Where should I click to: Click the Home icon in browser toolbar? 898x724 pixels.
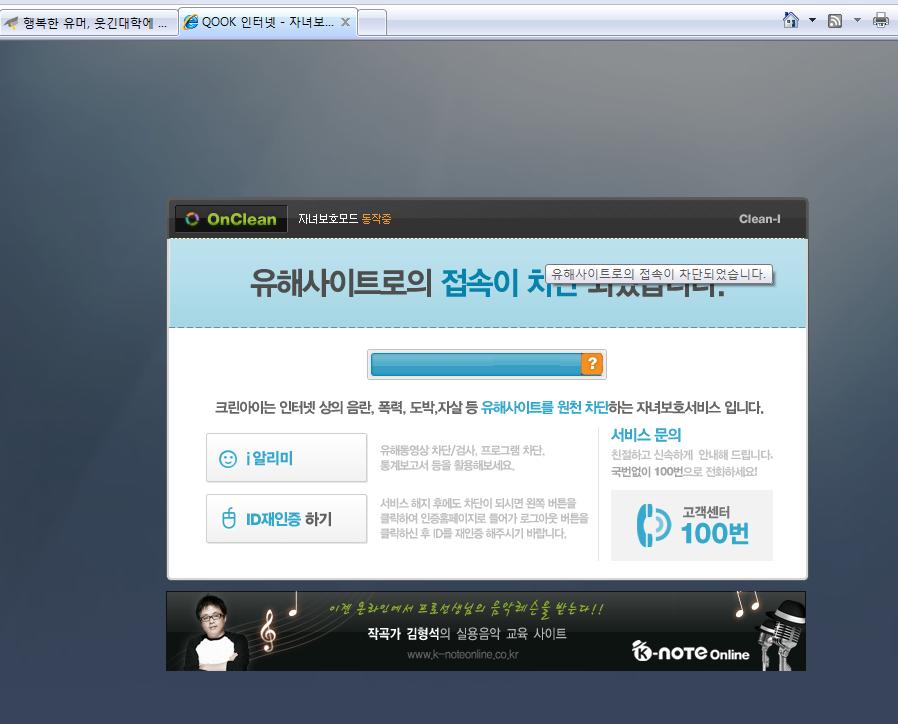click(x=790, y=18)
